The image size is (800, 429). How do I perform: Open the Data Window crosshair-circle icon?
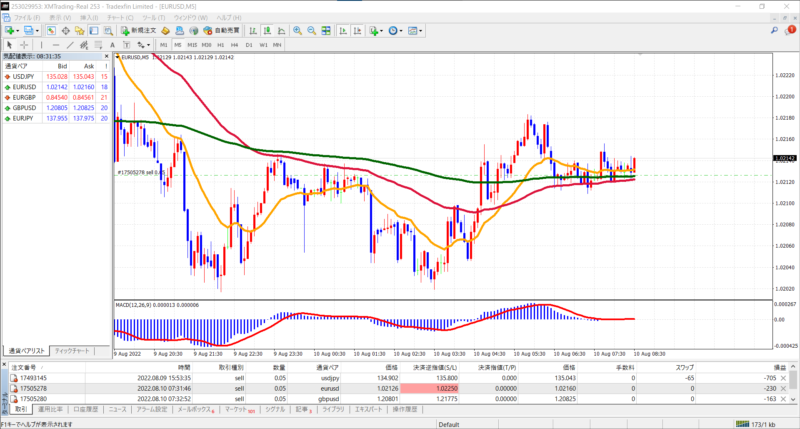pos(65,31)
